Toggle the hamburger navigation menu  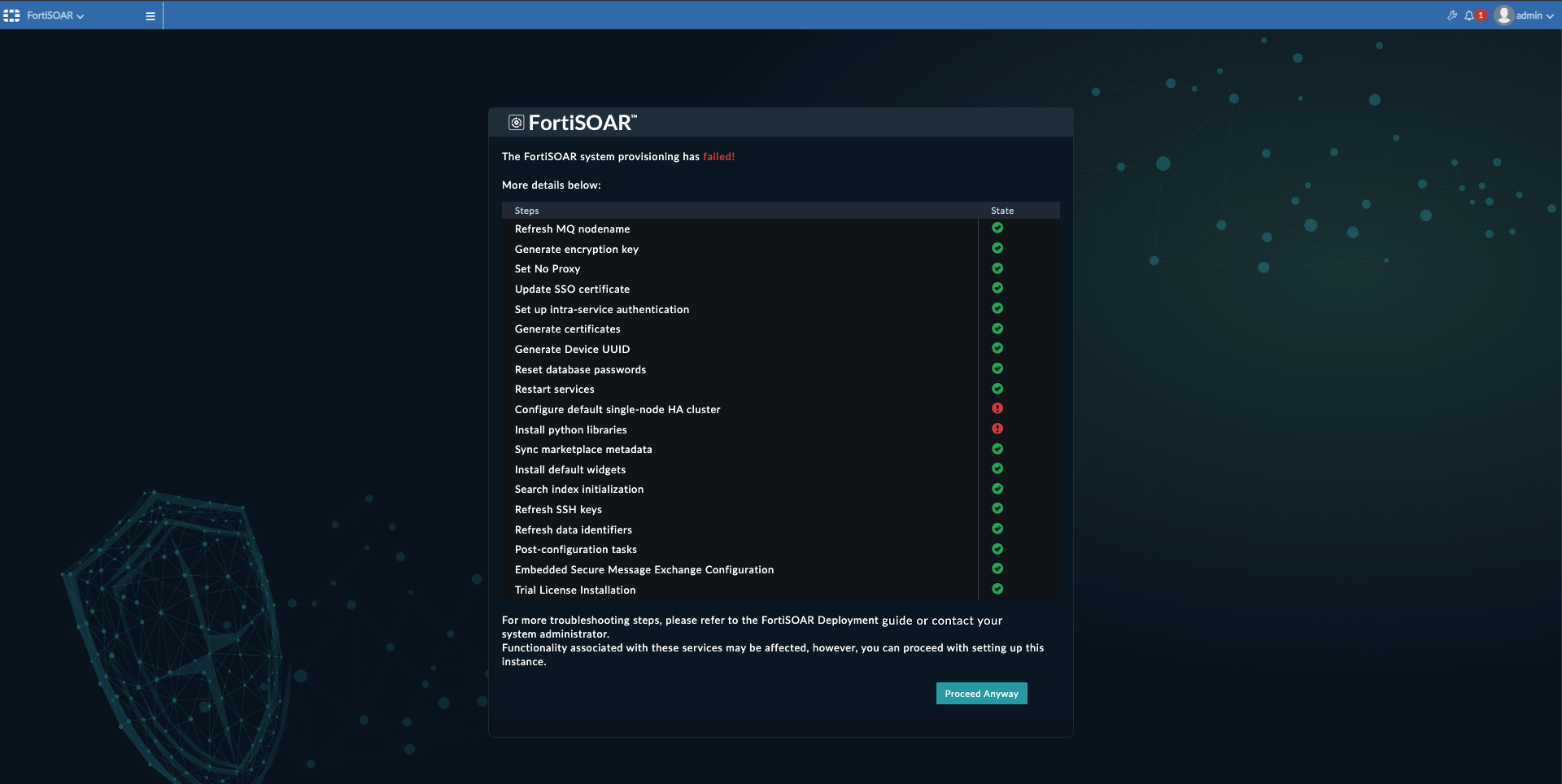point(151,15)
